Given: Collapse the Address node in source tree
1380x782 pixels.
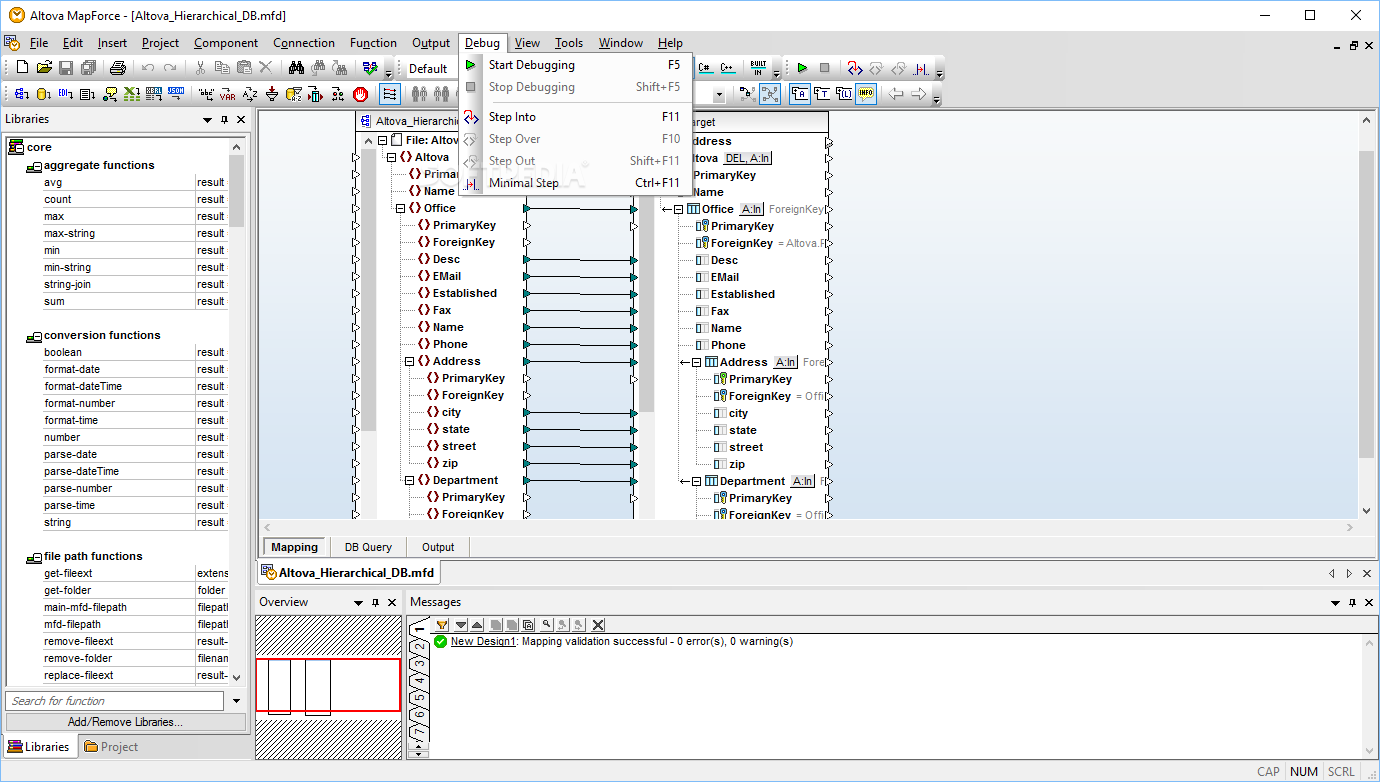Looking at the screenshot, I should point(410,361).
